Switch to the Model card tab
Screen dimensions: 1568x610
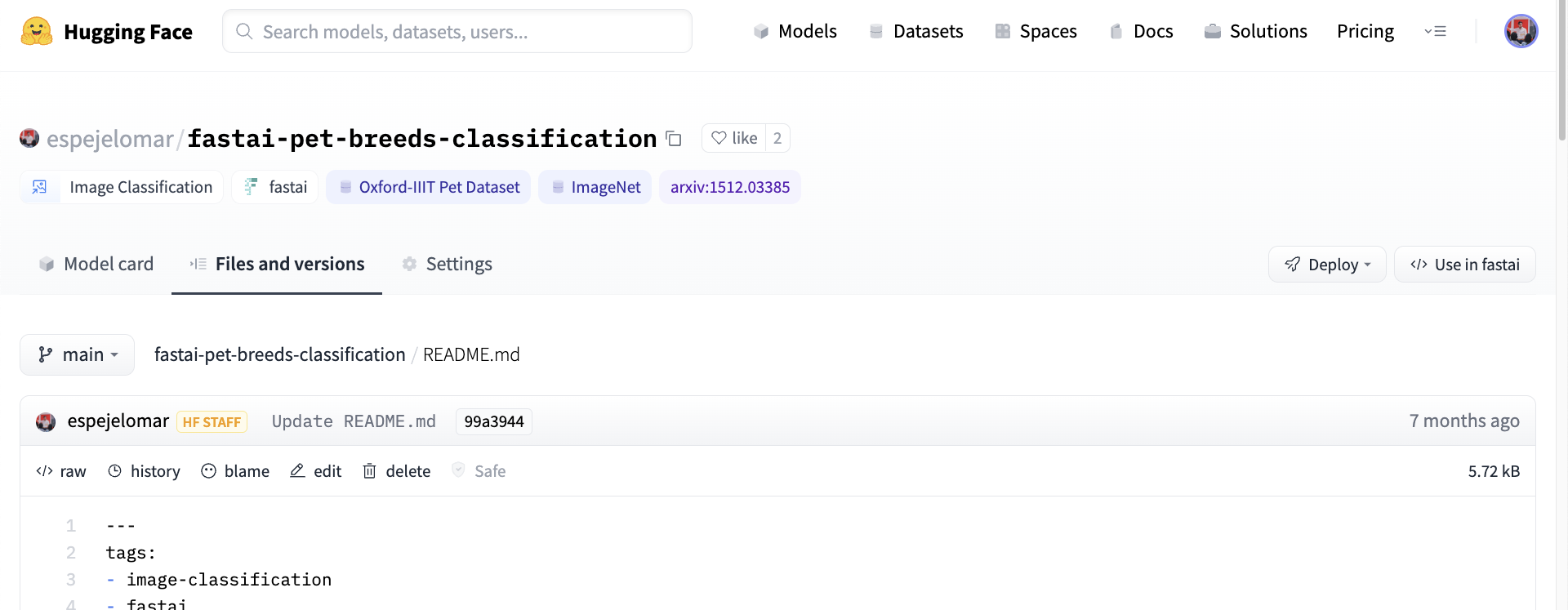[x=96, y=264]
